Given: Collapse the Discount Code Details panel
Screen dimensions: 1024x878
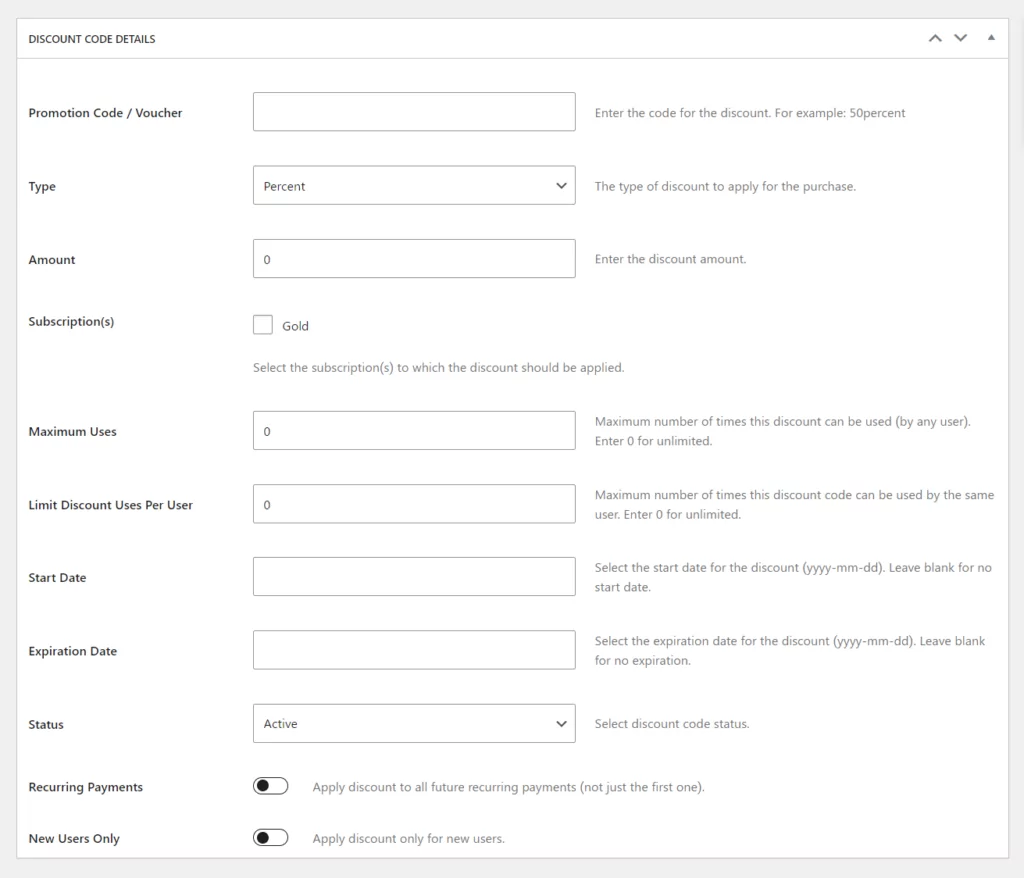Looking at the screenshot, I should coord(991,38).
